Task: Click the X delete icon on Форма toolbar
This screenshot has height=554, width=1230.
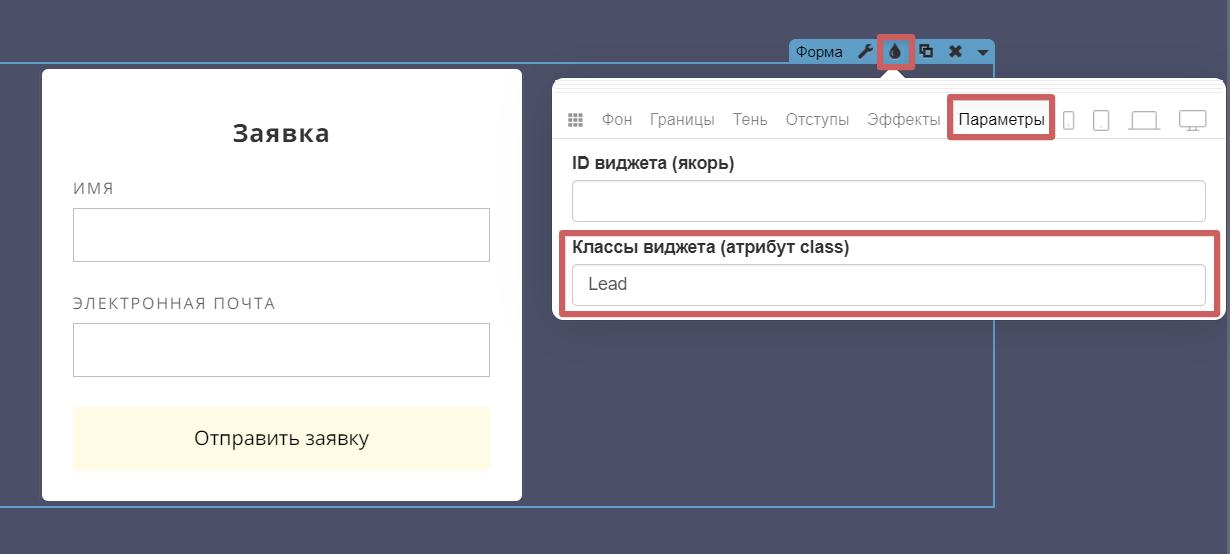Action: click(955, 51)
